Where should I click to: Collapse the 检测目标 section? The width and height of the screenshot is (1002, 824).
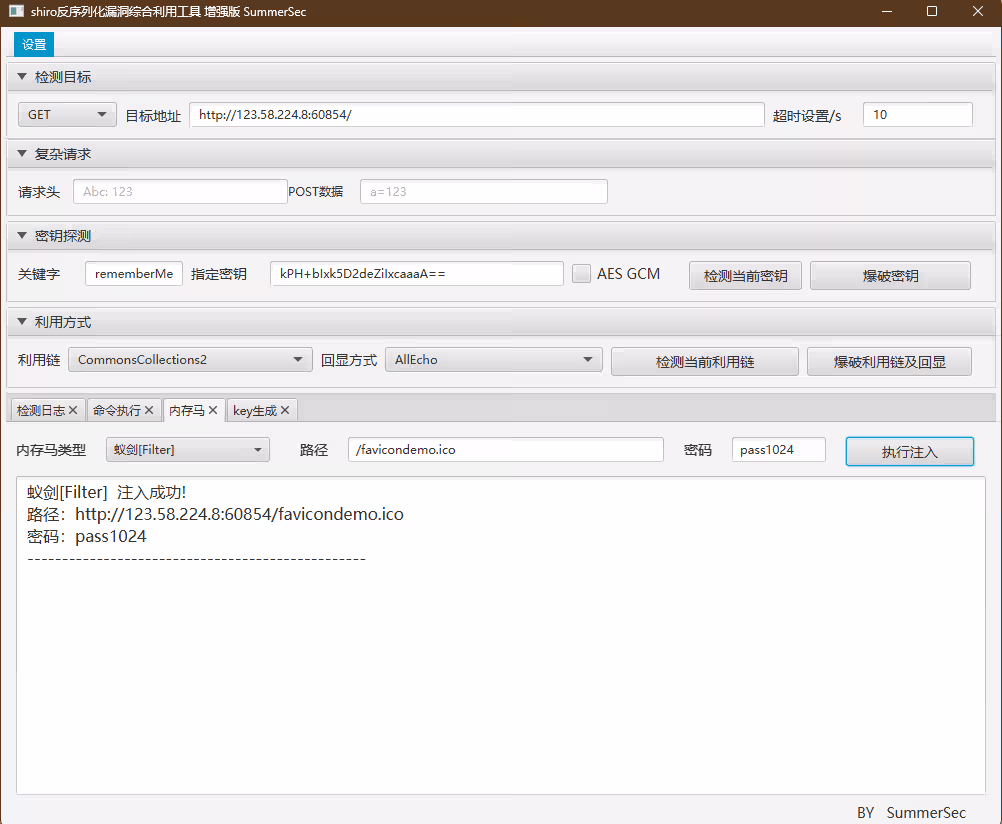(22, 77)
